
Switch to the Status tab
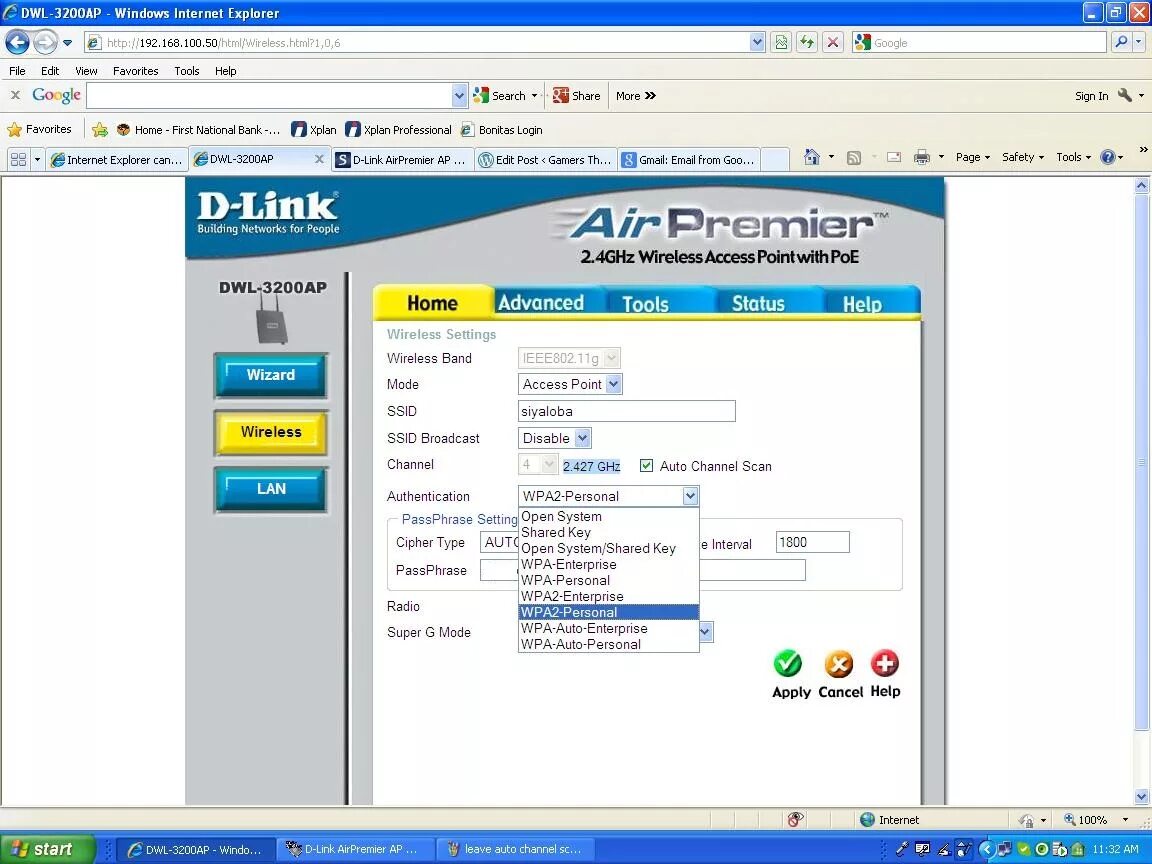click(758, 303)
